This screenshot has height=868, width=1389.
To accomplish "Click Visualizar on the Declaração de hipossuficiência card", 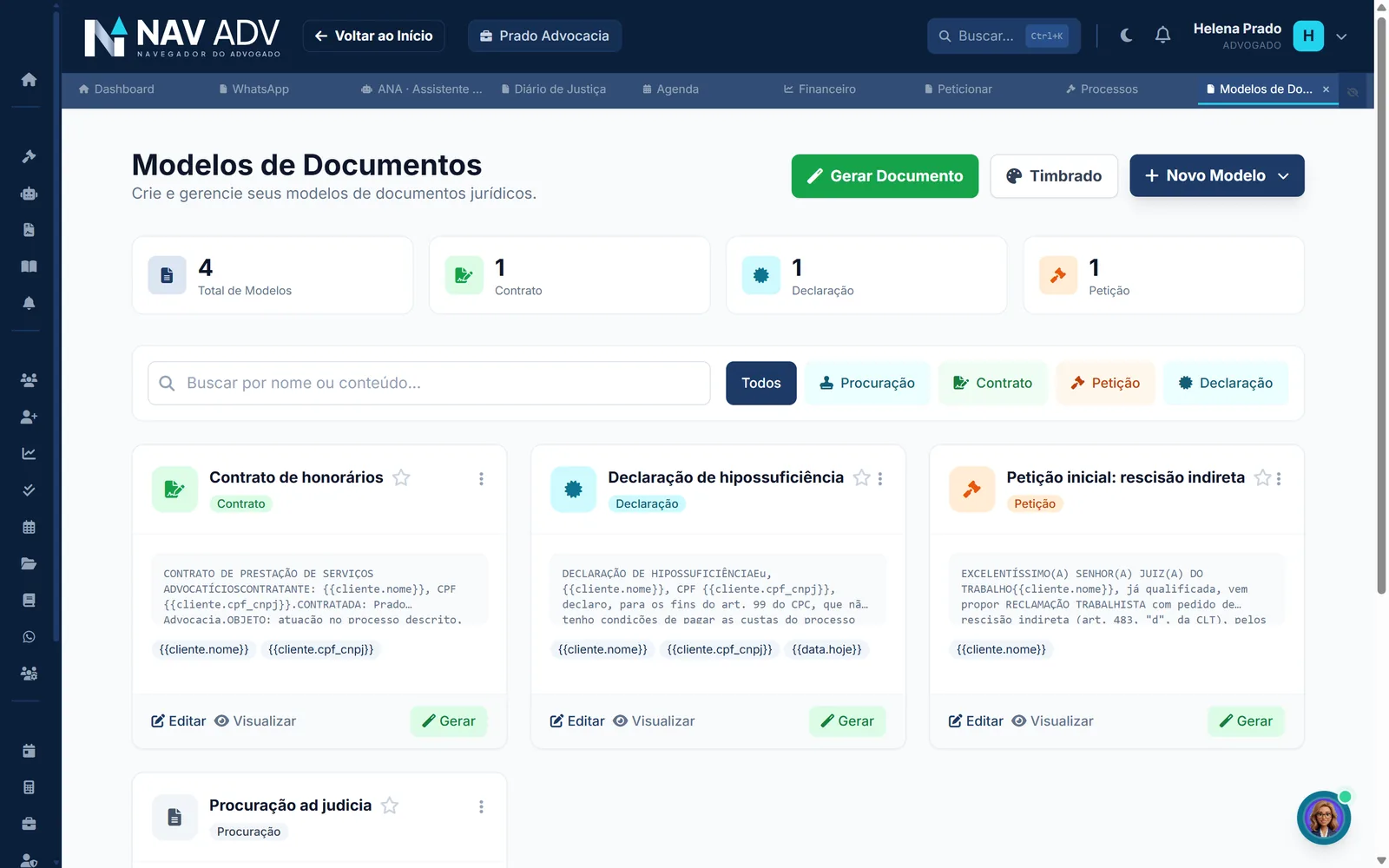I will click(x=654, y=721).
